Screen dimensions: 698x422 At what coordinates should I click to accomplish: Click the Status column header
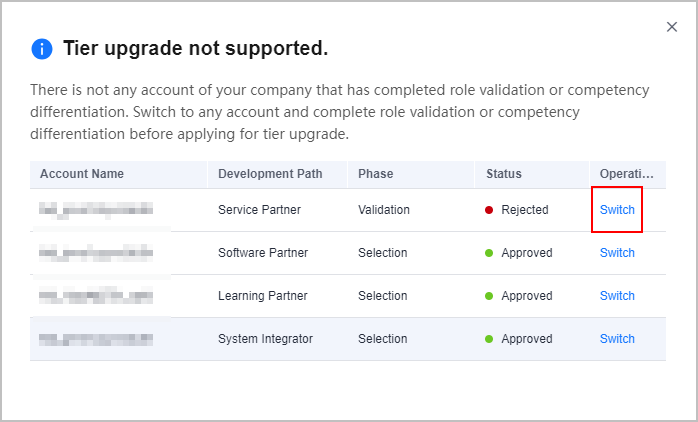(503, 174)
